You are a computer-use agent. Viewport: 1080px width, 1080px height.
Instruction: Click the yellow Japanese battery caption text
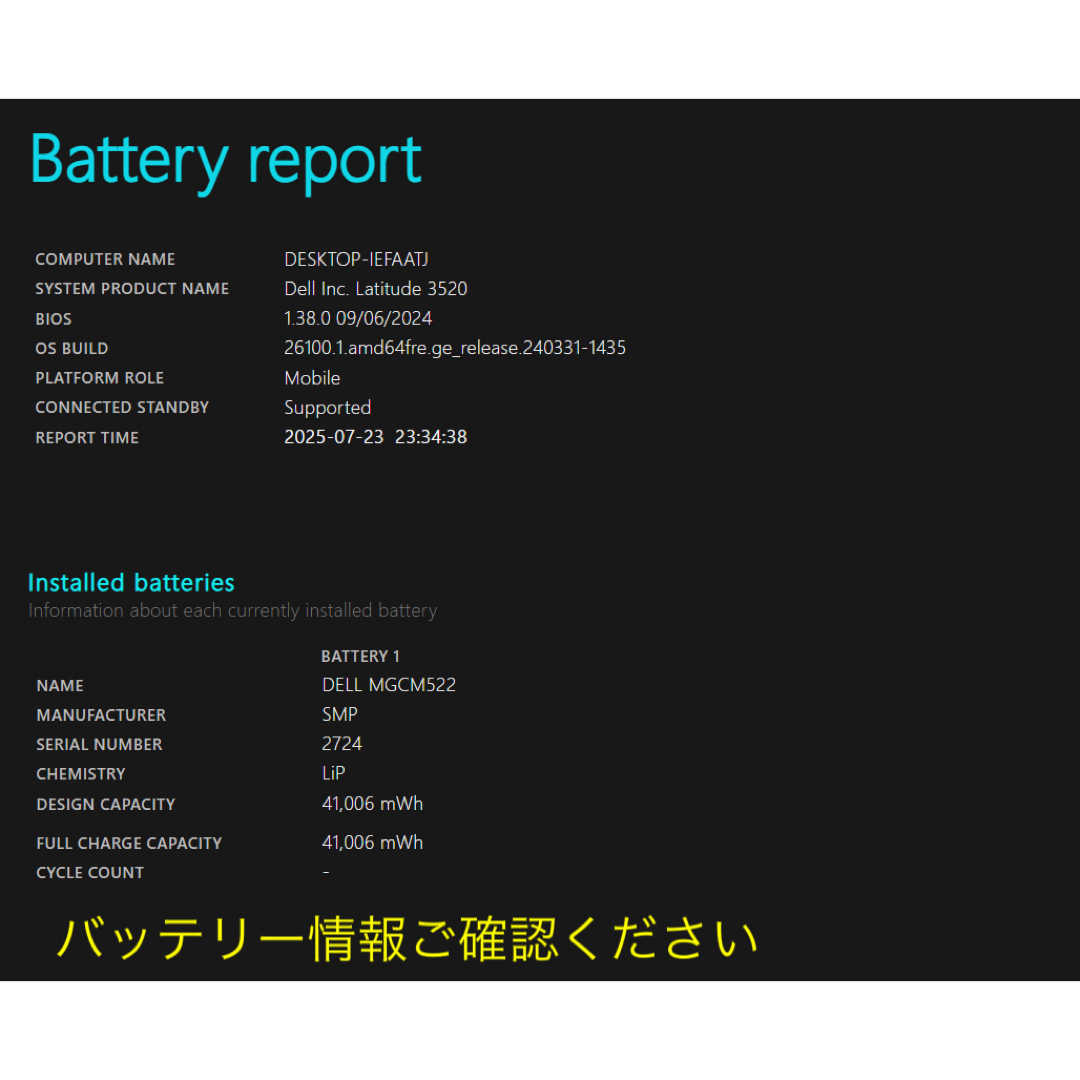tap(407, 939)
